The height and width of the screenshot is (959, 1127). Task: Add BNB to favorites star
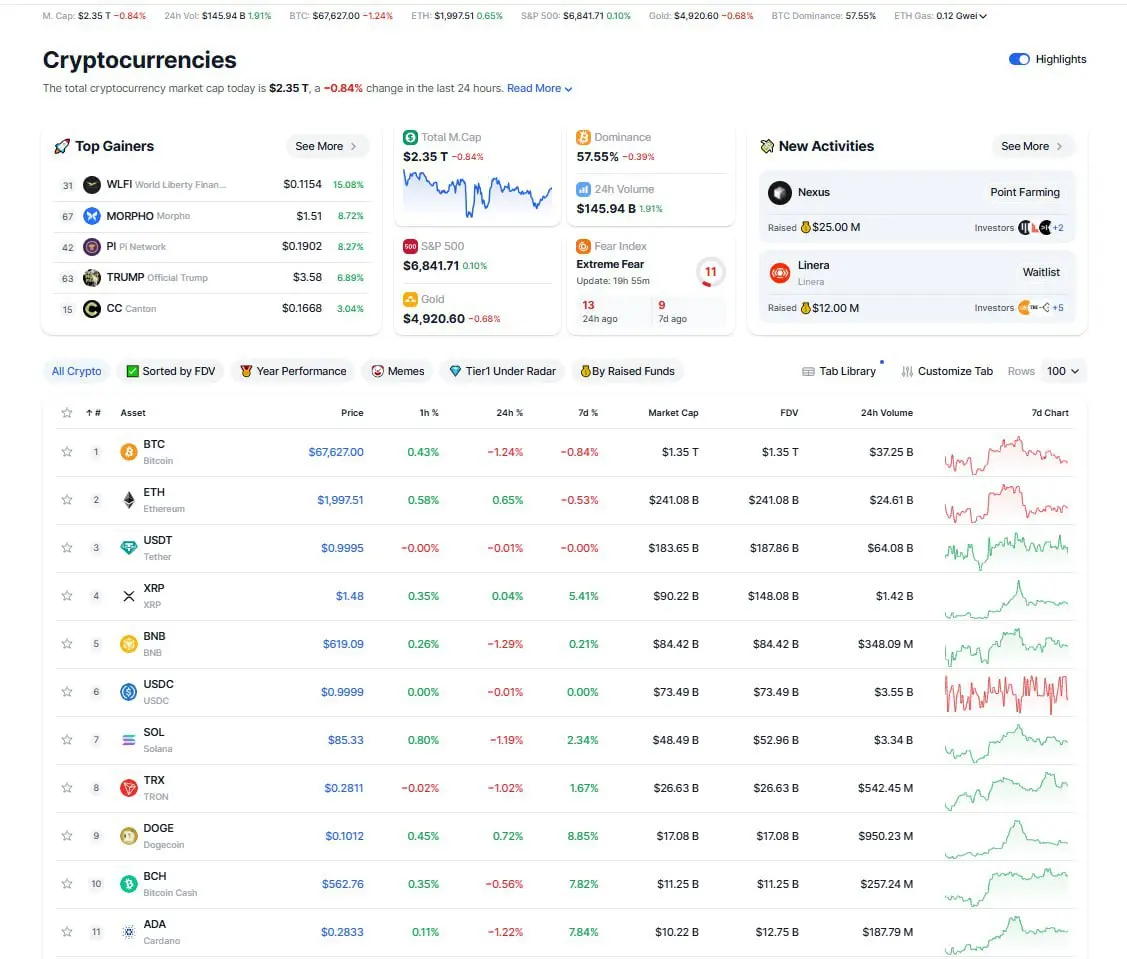pyautogui.click(x=67, y=643)
